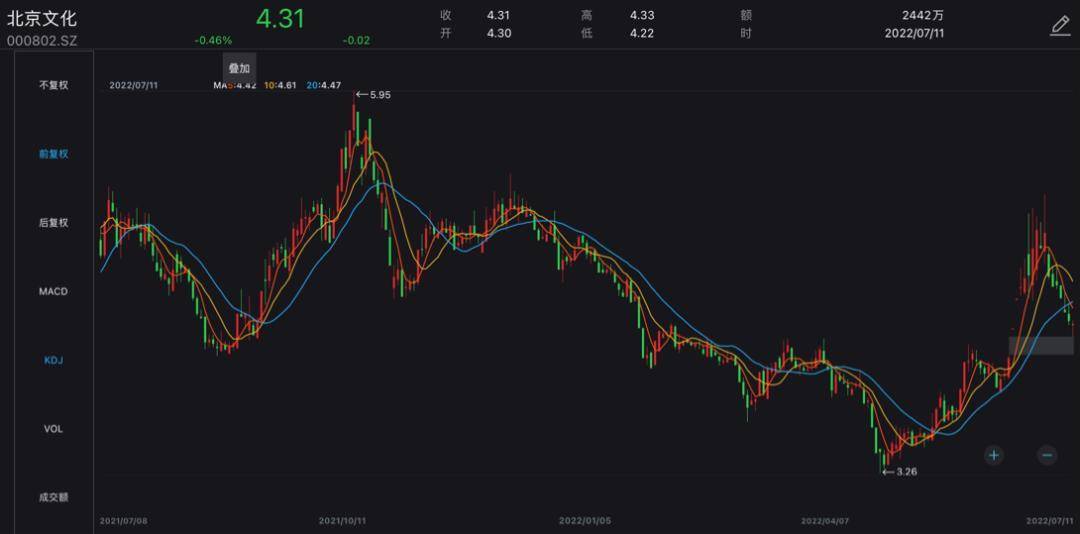Zoom out the chart with minus button
Image resolution: width=1080 pixels, height=534 pixels.
pos(1047,455)
